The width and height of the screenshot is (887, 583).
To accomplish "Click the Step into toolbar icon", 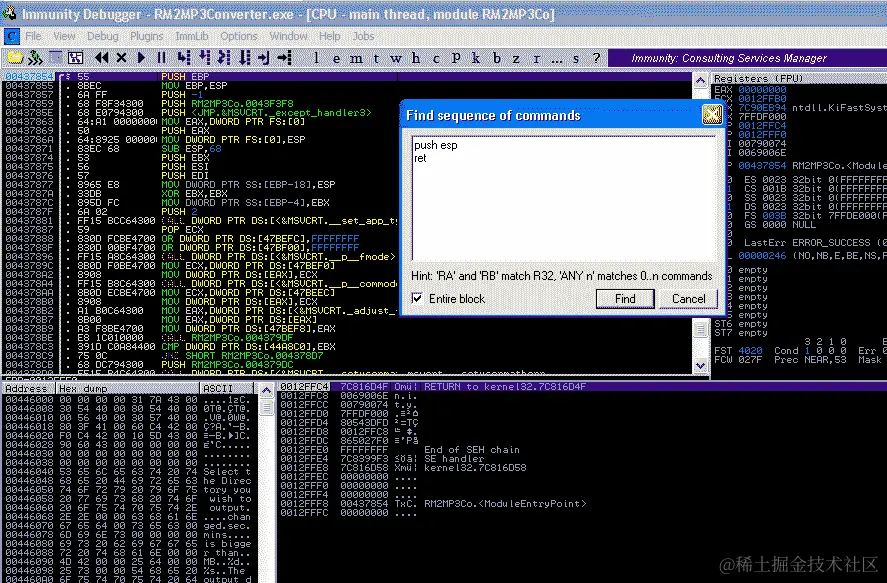I will pyautogui.click(x=184, y=58).
